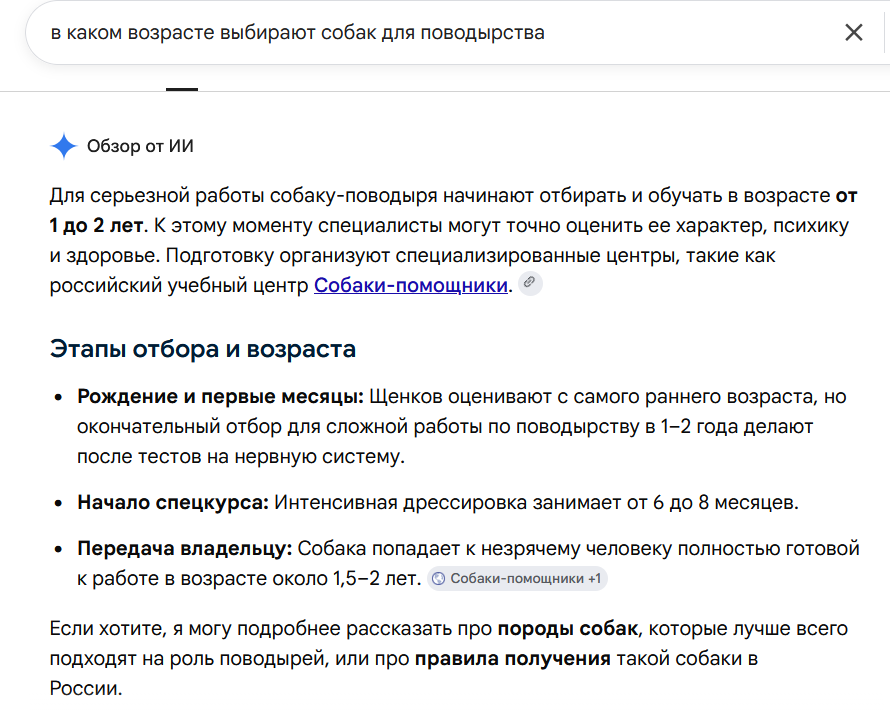This screenshot has width=890, height=710.
Task: Click the bold Начало спецкурса label
Action: point(173,502)
